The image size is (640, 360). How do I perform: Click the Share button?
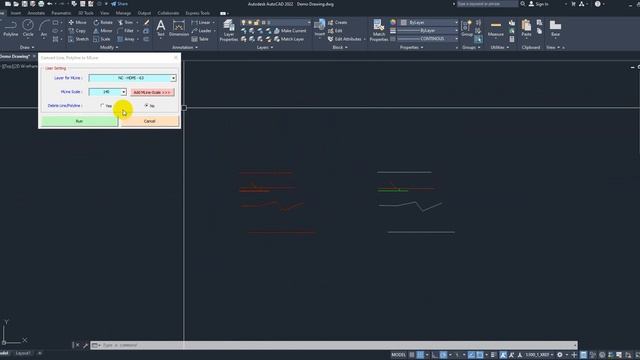coord(120,4)
